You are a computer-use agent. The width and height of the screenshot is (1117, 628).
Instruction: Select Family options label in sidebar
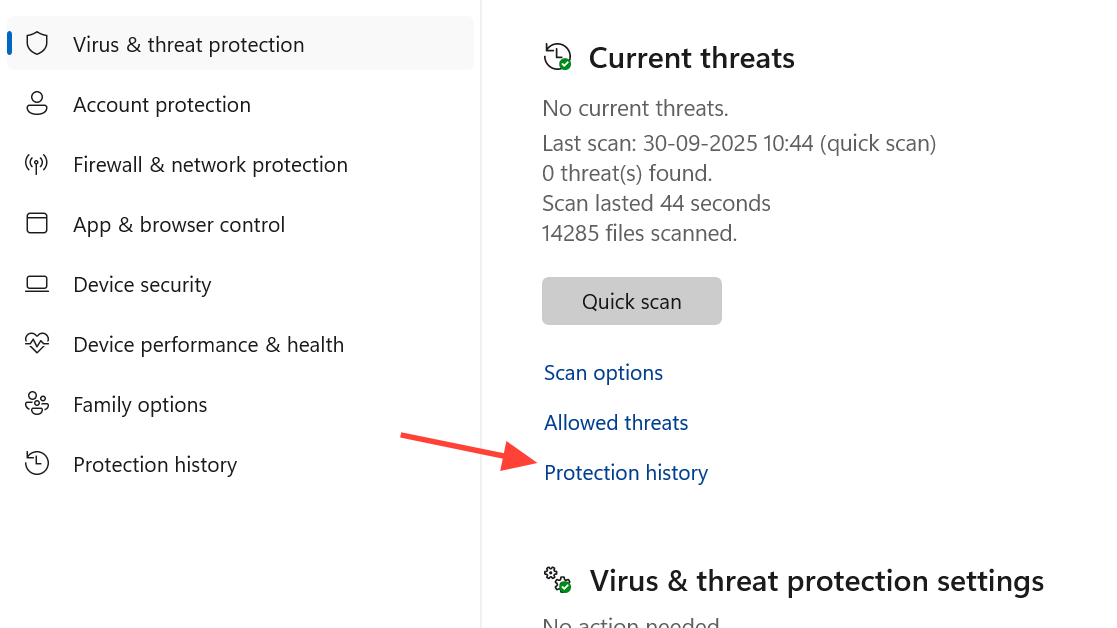point(140,405)
